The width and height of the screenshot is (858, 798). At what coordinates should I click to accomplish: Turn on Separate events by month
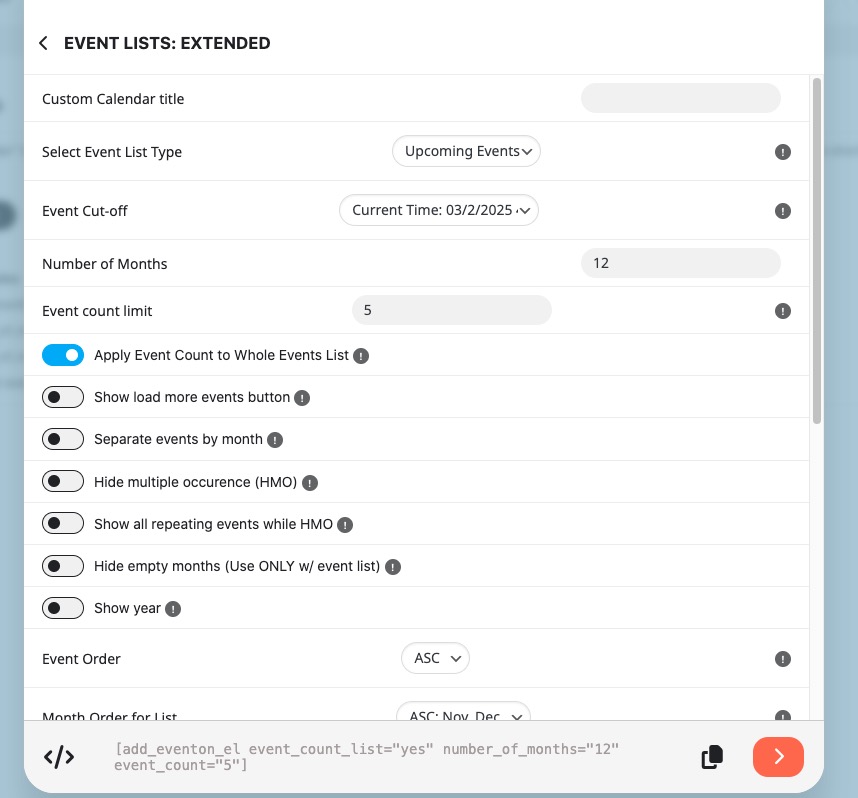pyautogui.click(x=63, y=439)
